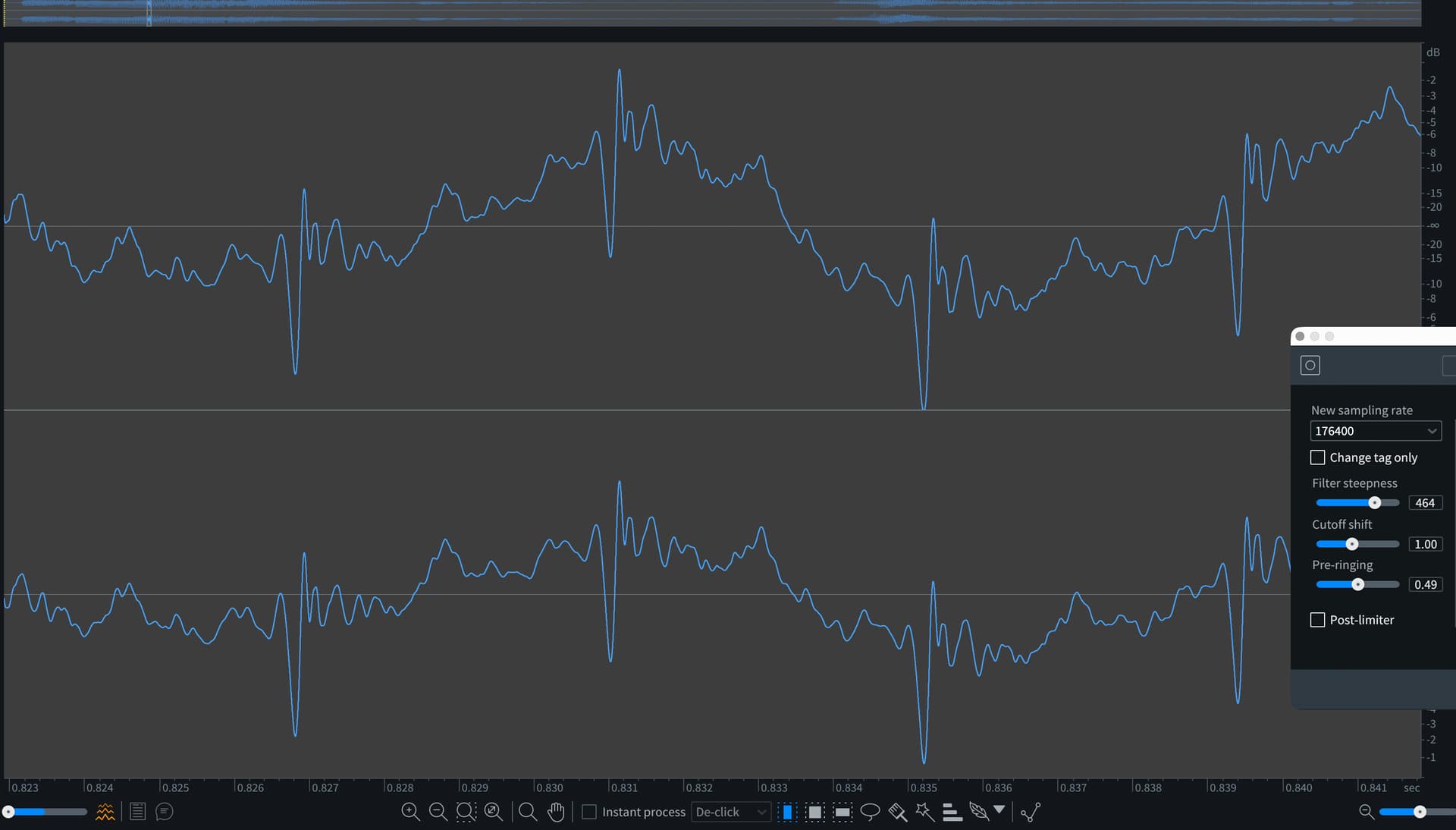The width and height of the screenshot is (1456, 830).
Task: Click the zoom out magnifier icon
Action: coord(438,812)
